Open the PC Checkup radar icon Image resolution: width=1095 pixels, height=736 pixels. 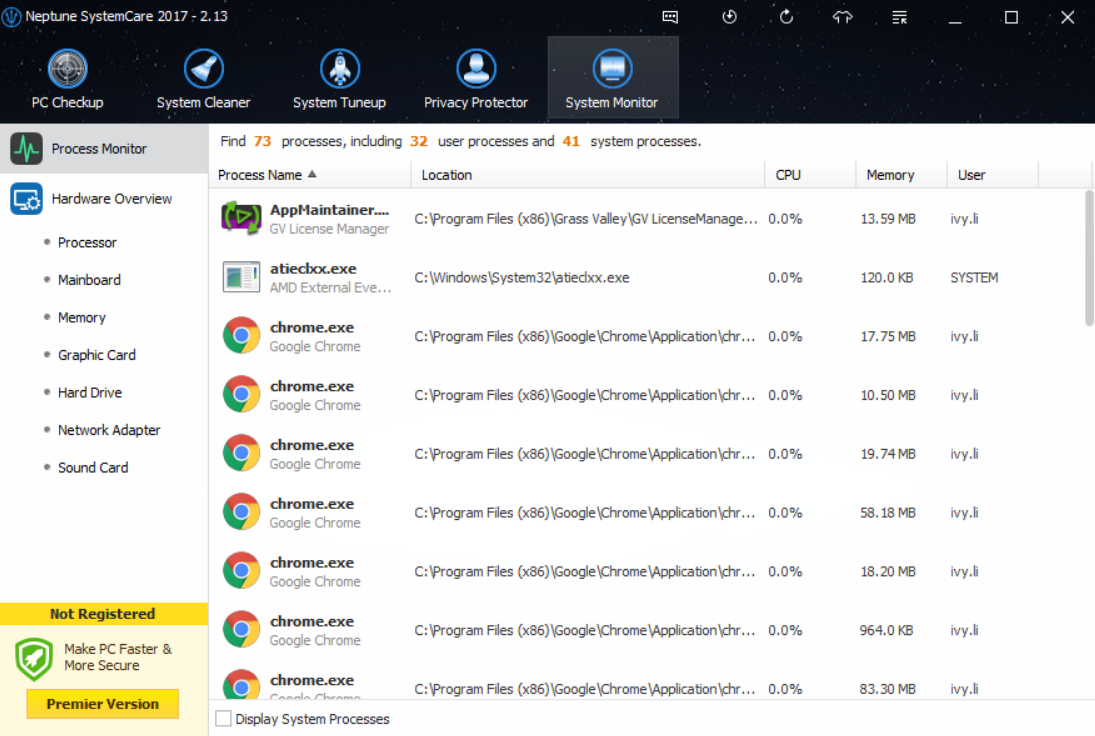click(x=67, y=70)
